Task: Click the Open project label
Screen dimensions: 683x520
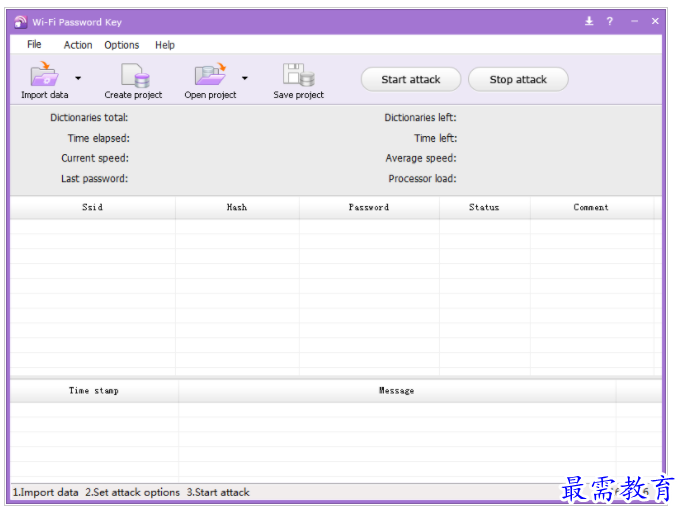Action: click(x=210, y=95)
